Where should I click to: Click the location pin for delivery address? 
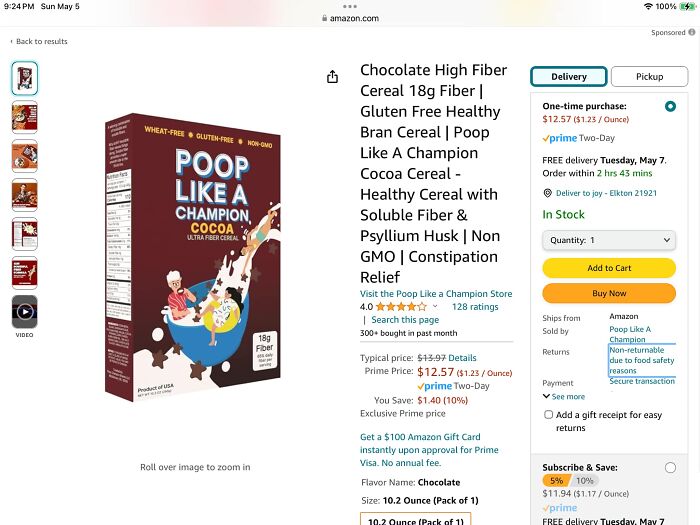pyautogui.click(x=547, y=193)
